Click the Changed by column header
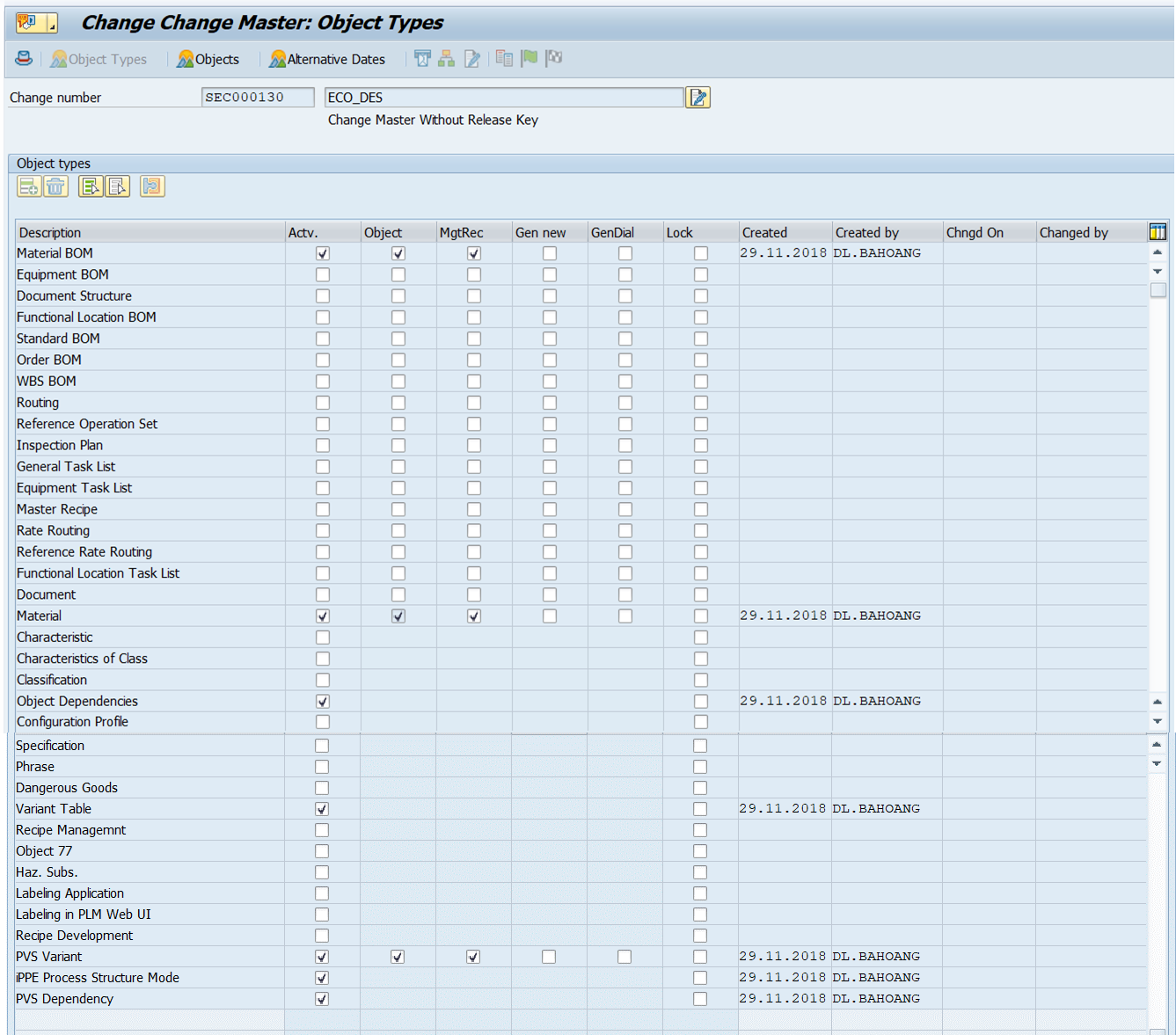Image resolution: width=1176 pixels, height=1035 pixels. 1092,232
